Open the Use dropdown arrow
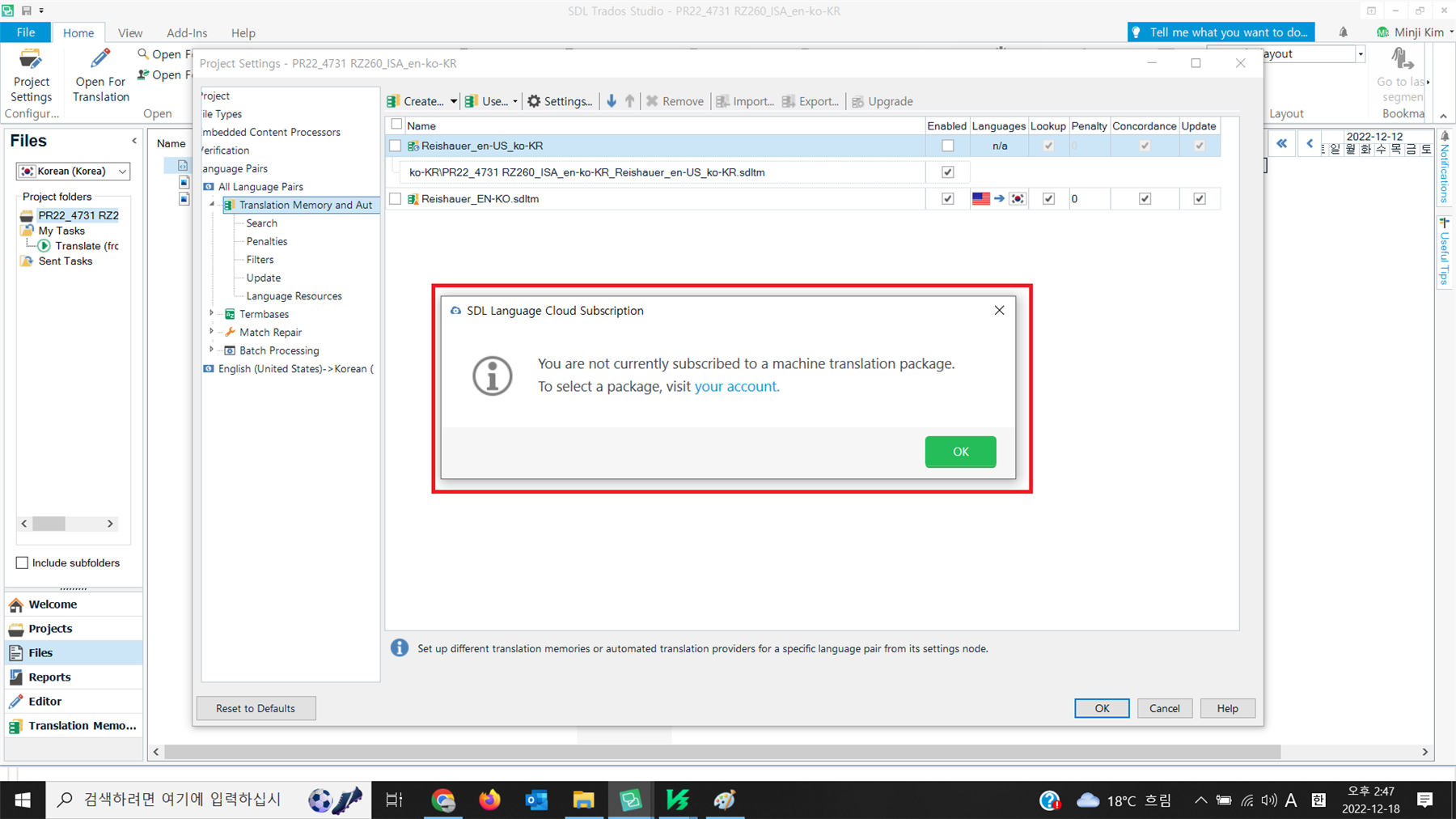 point(515,100)
